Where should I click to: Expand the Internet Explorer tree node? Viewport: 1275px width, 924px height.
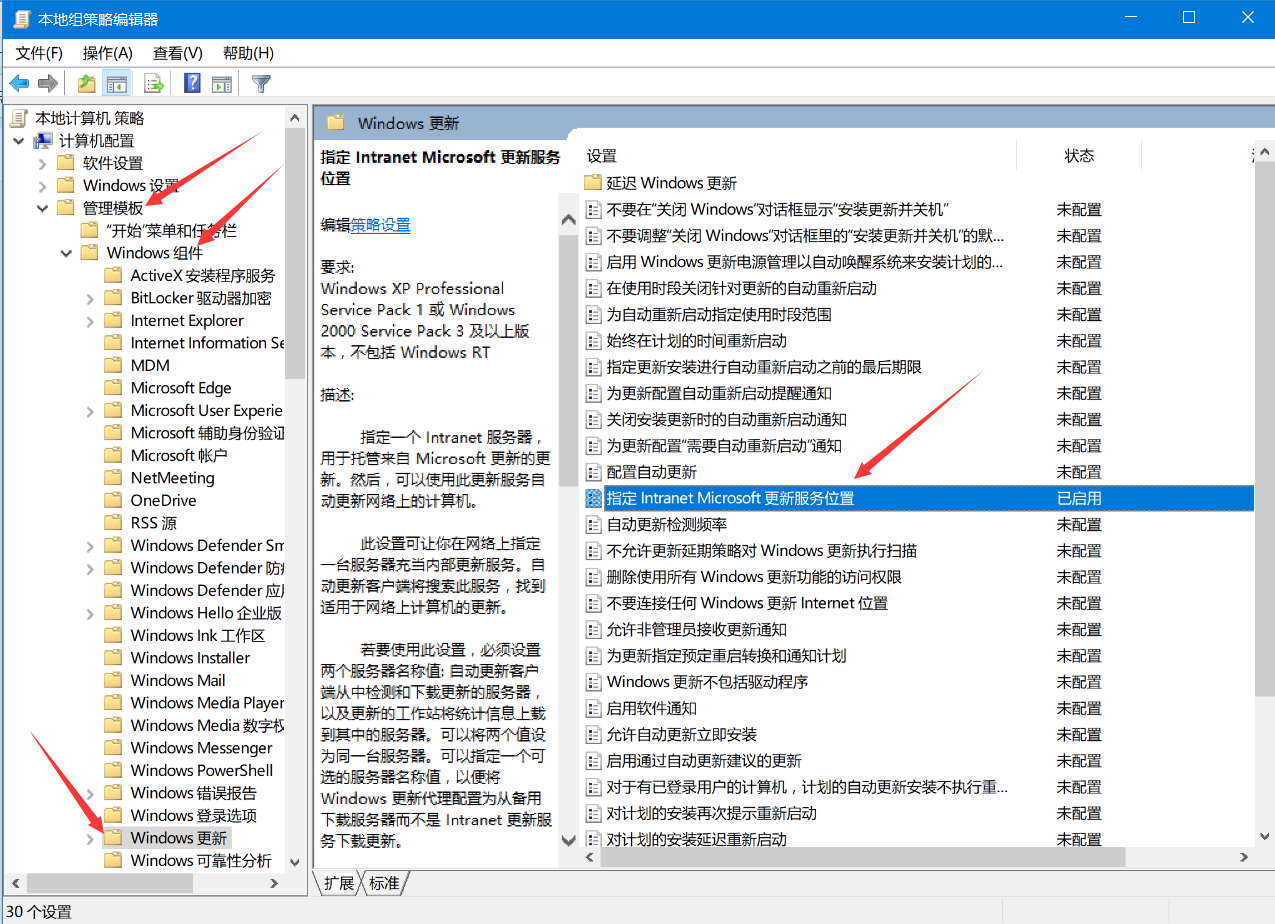(x=90, y=321)
